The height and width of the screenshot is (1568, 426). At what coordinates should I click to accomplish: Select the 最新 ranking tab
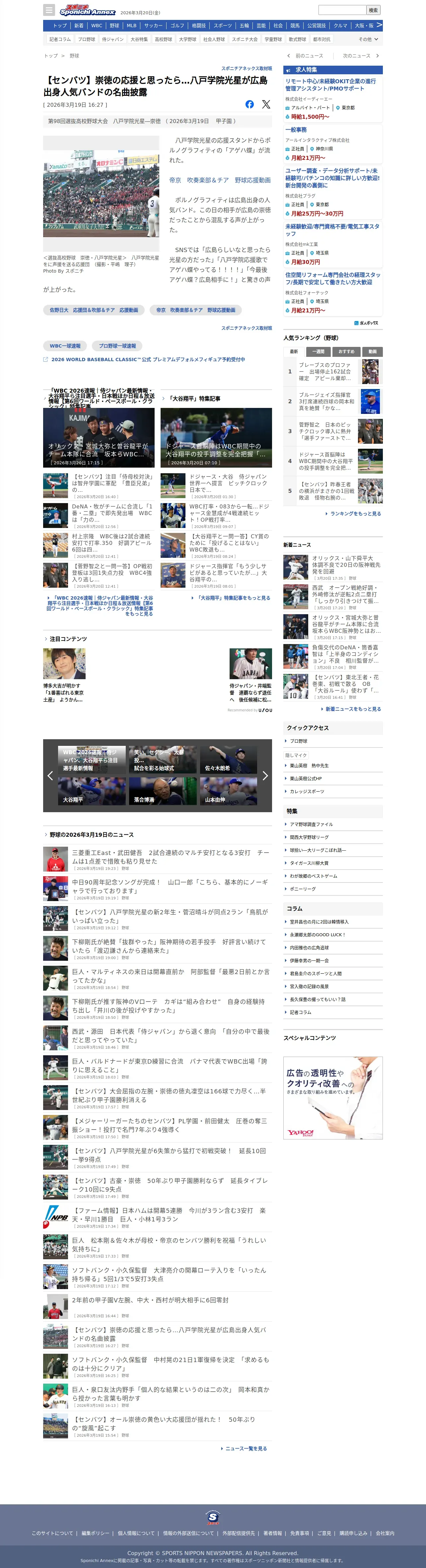click(x=294, y=351)
